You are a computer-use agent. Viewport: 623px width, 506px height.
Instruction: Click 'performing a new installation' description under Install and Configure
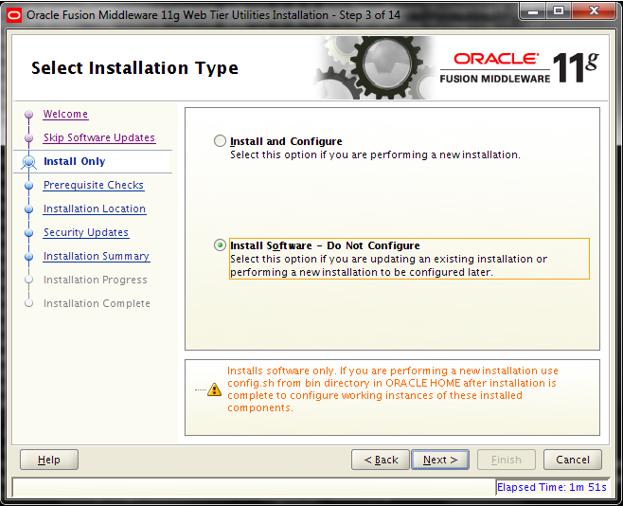coord(375,155)
